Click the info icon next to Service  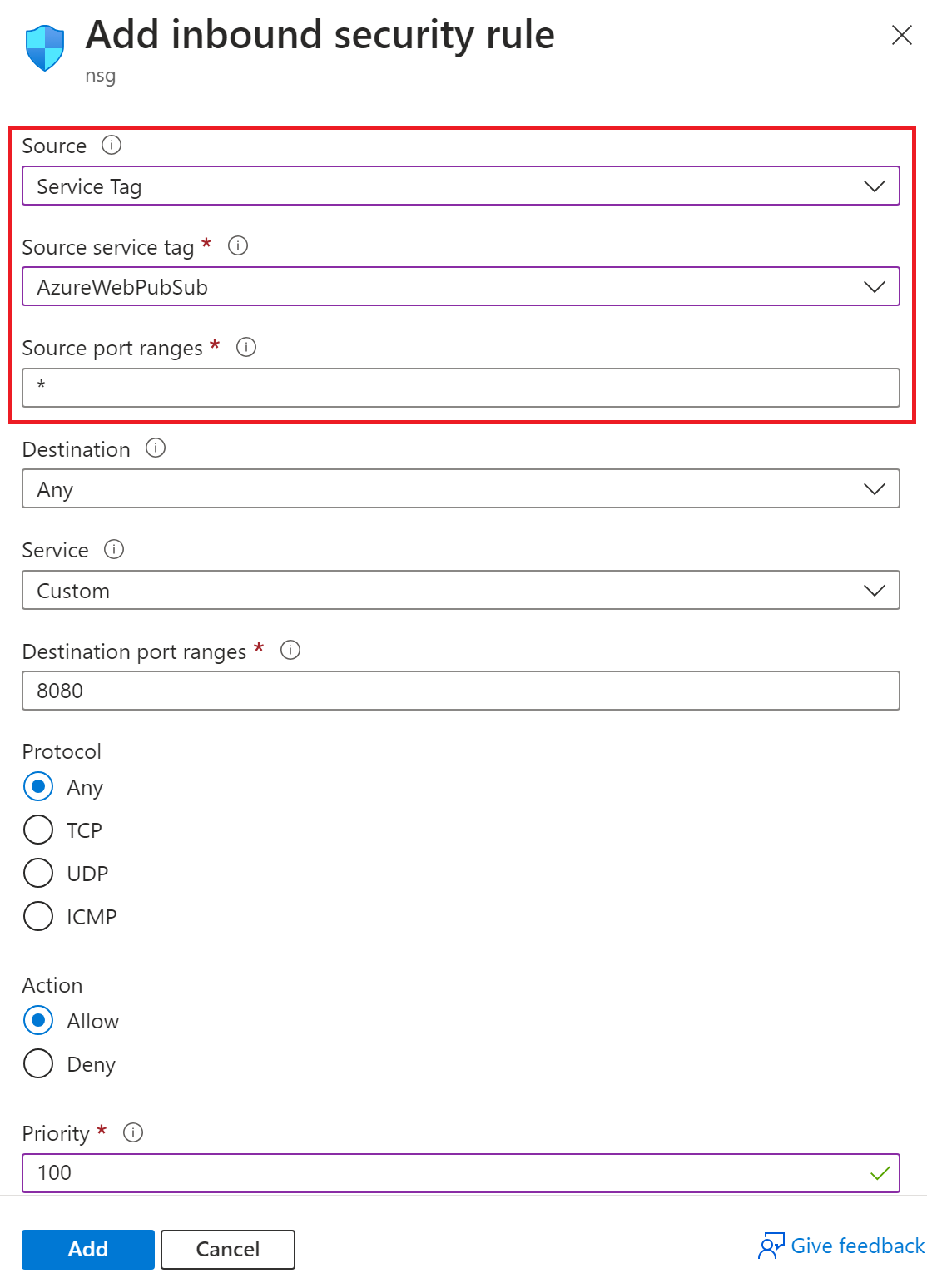tap(114, 549)
